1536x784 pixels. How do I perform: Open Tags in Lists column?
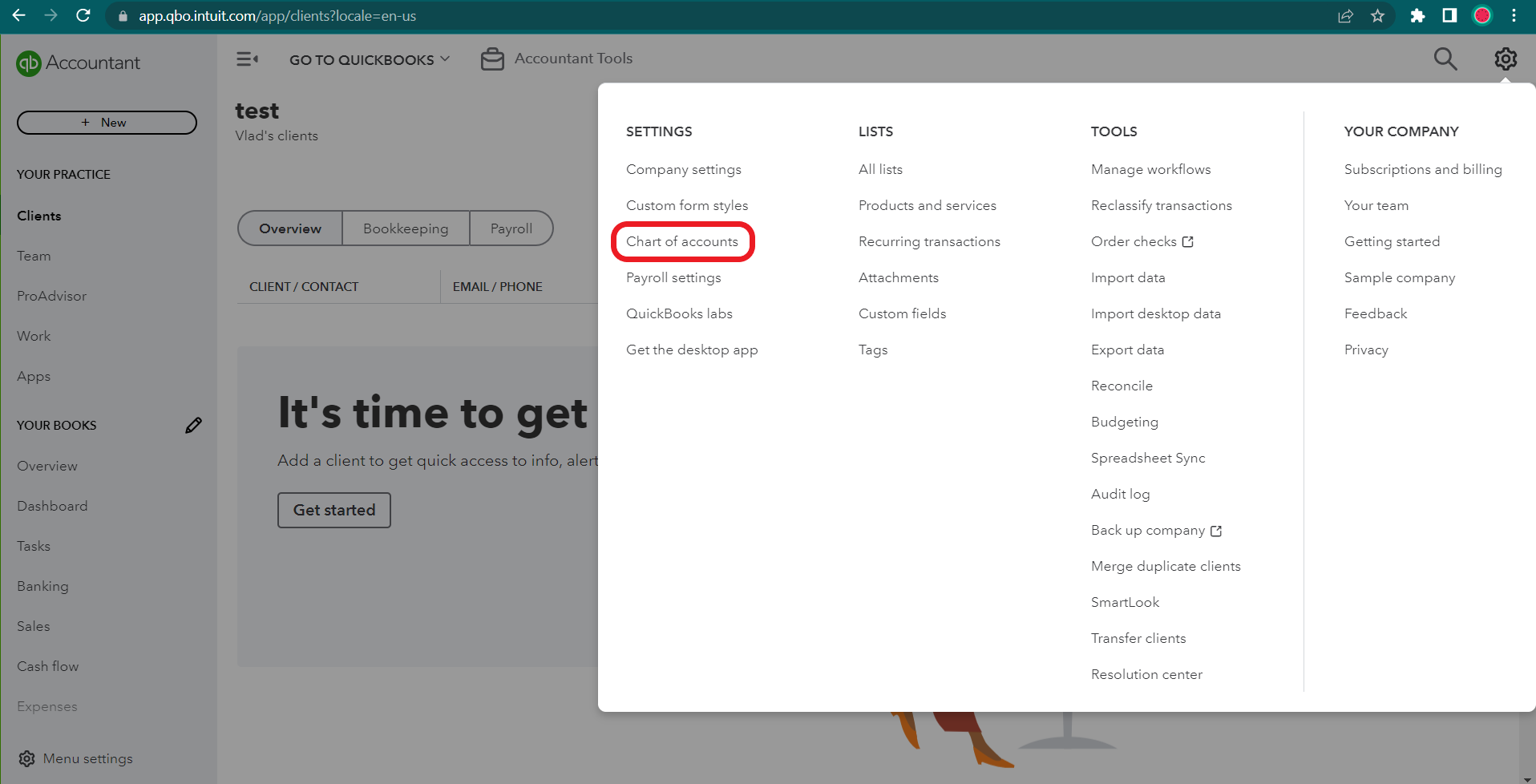click(873, 350)
